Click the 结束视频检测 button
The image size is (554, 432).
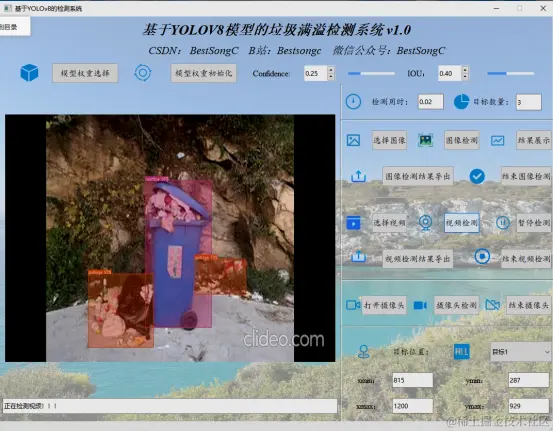coord(526,259)
